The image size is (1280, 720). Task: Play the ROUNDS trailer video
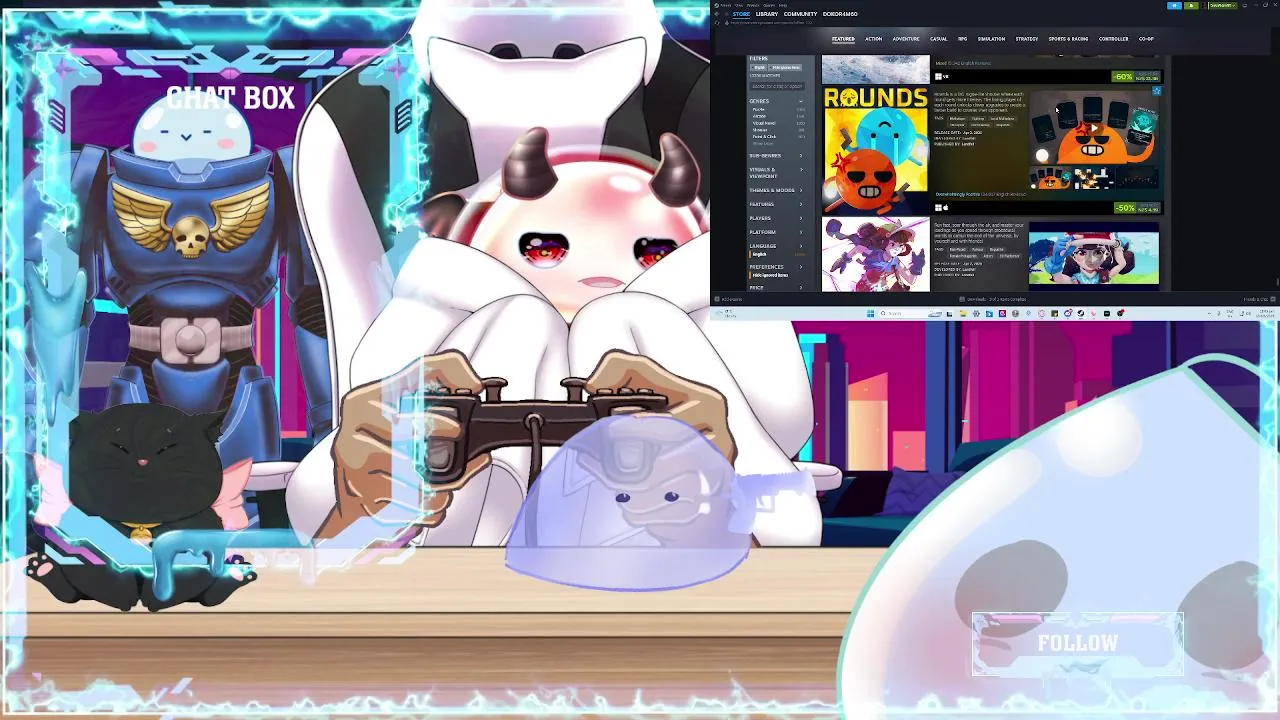[1093, 128]
